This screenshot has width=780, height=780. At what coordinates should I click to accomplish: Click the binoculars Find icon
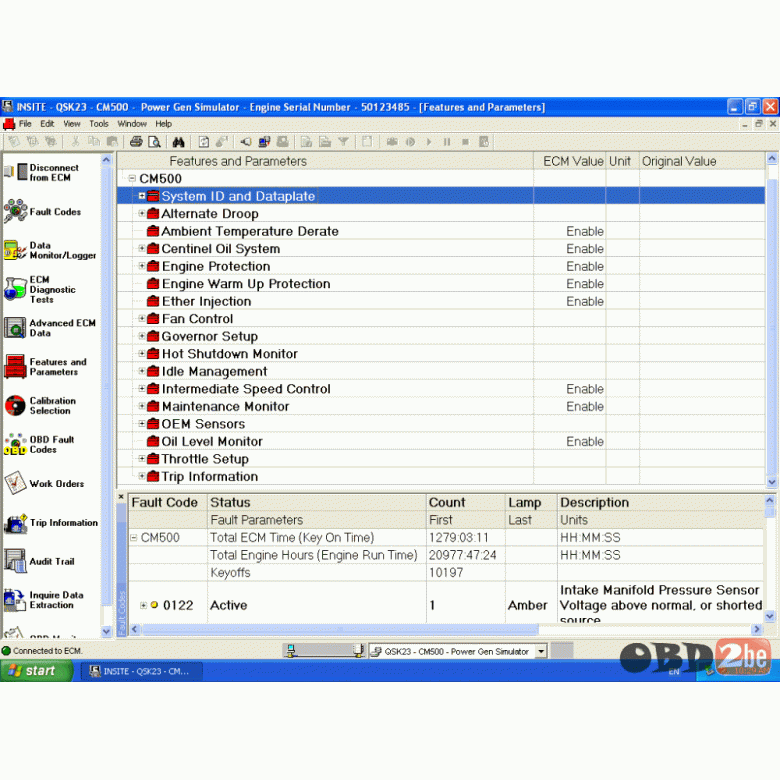(178, 142)
